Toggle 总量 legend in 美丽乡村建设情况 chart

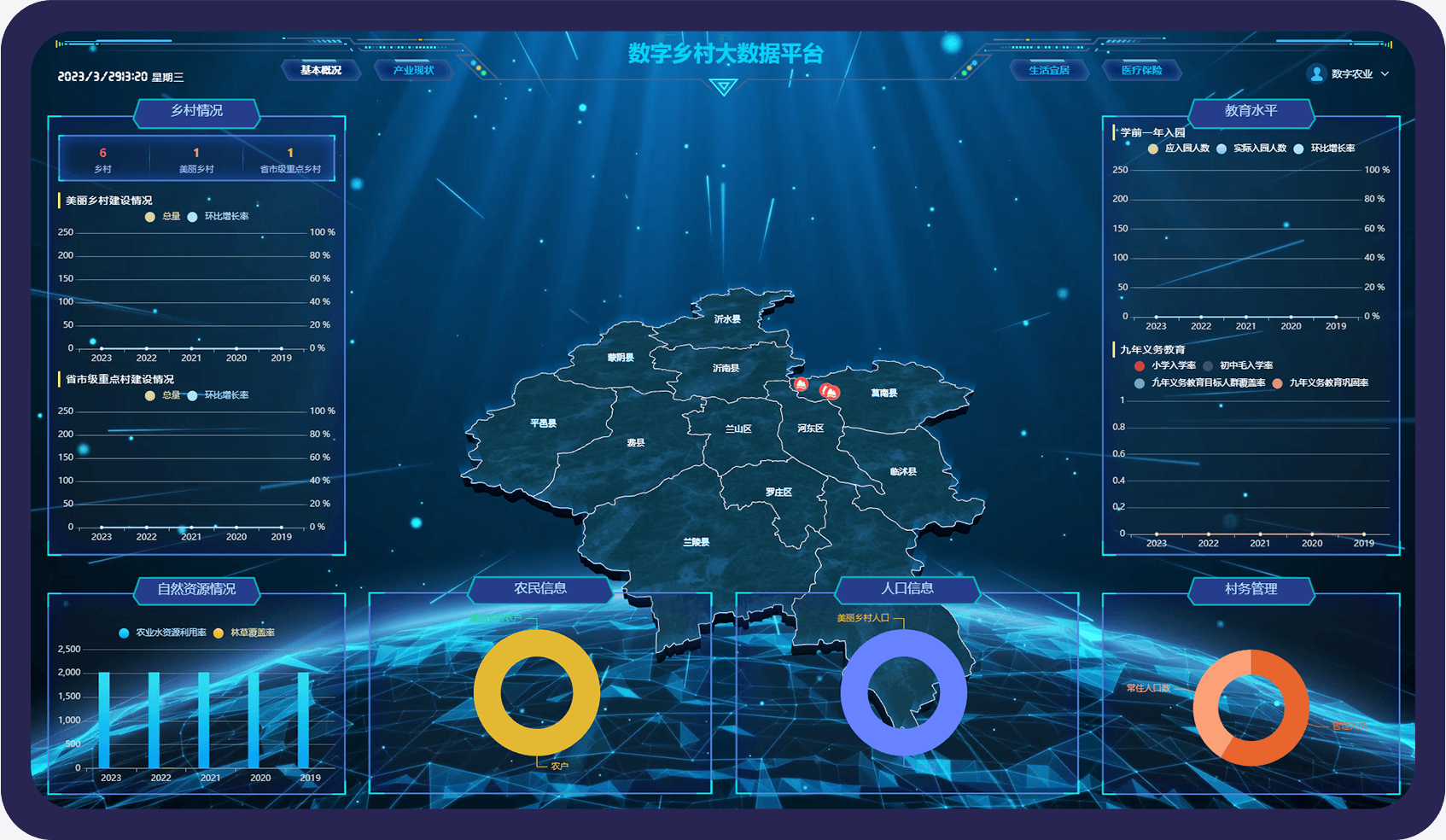163,217
